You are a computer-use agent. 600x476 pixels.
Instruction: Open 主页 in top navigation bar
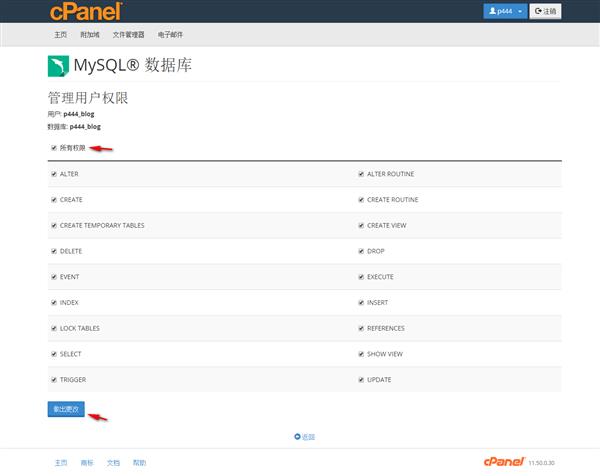(60, 35)
